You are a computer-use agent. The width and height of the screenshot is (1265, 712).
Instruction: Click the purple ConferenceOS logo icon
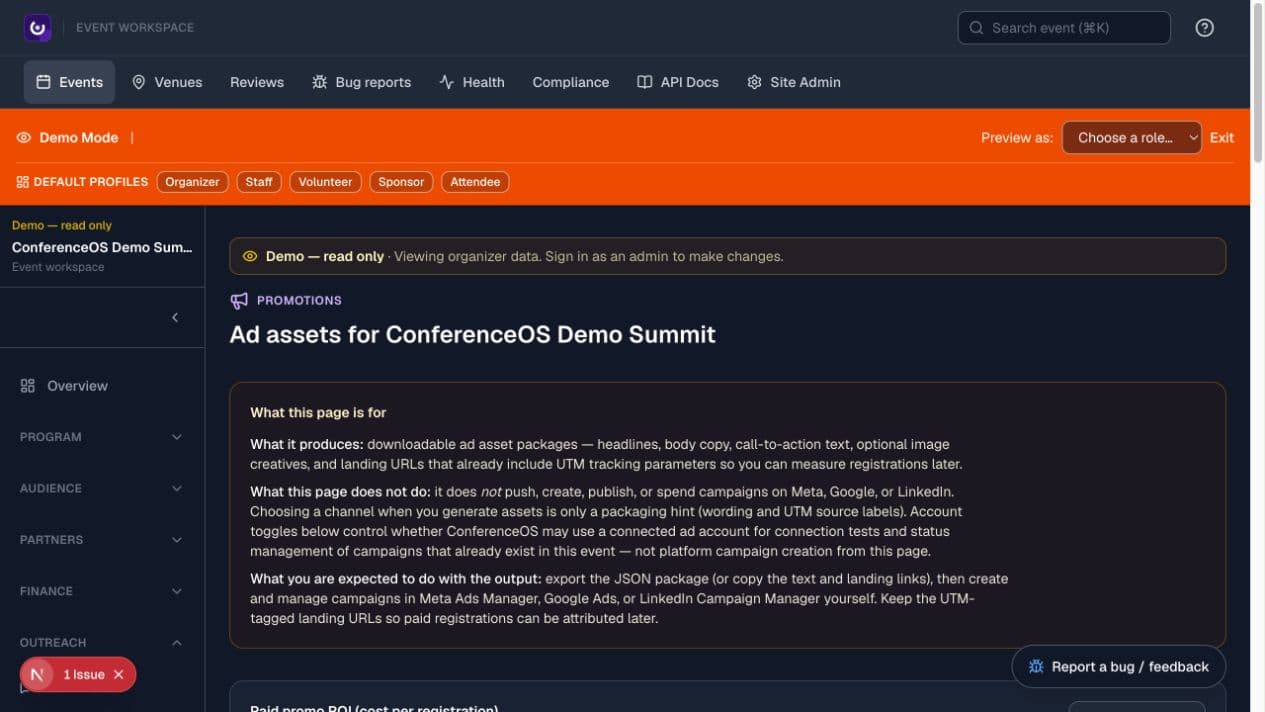tap(38, 28)
